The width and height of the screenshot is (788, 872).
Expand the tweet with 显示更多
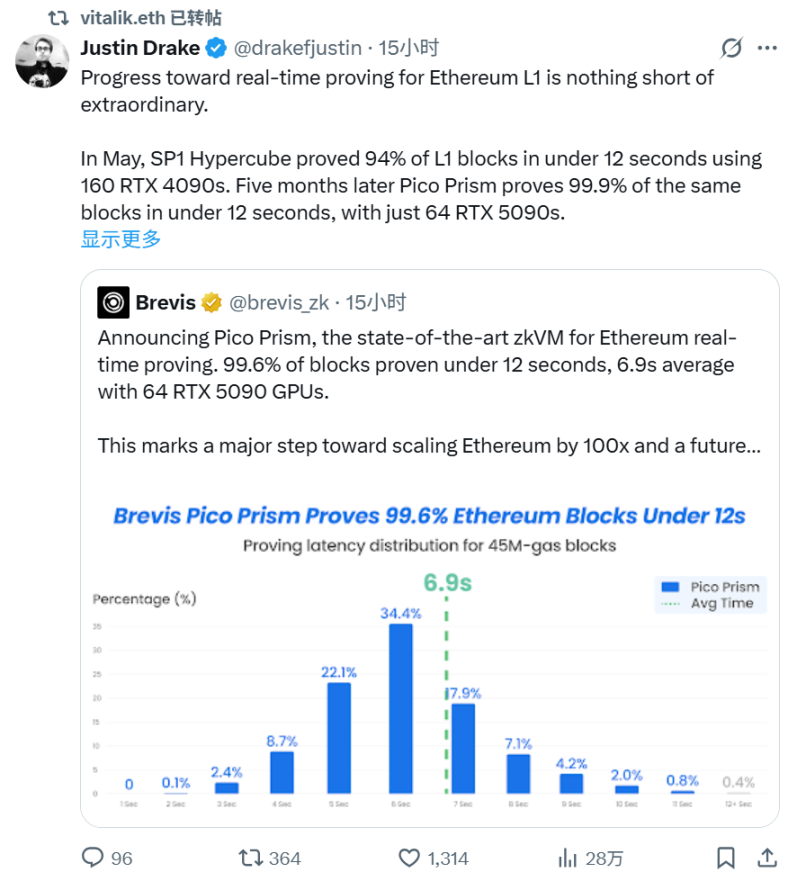pyautogui.click(x=120, y=239)
